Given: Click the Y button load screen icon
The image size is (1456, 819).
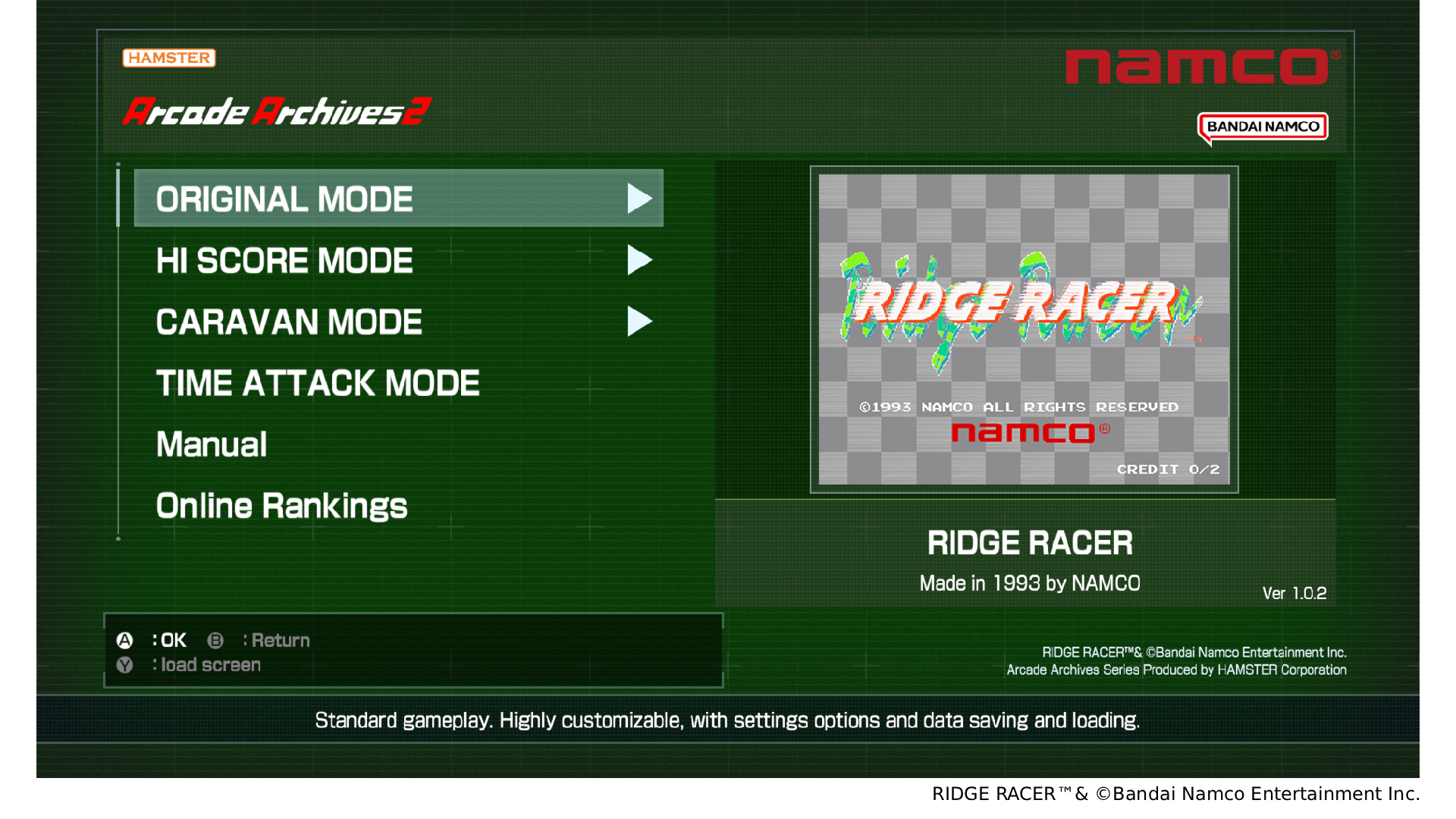Looking at the screenshot, I should tap(124, 665).
